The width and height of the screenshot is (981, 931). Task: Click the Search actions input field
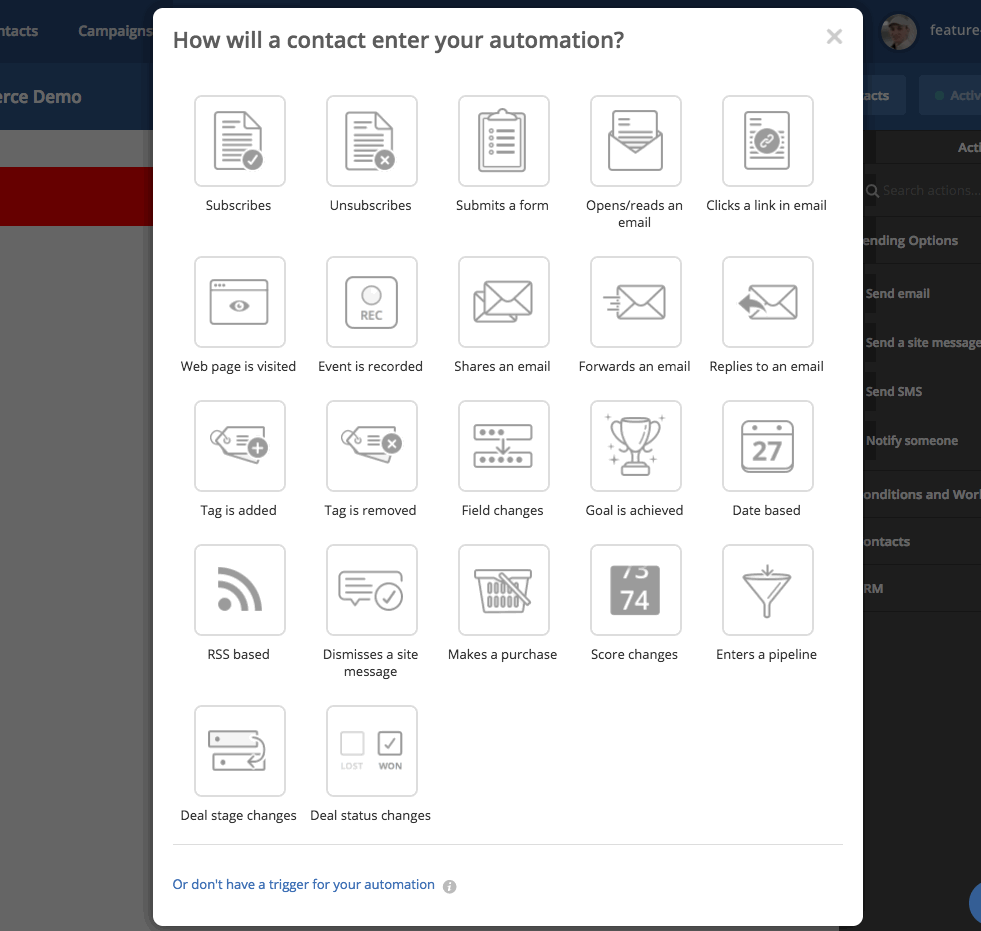(x=925, y=190)
